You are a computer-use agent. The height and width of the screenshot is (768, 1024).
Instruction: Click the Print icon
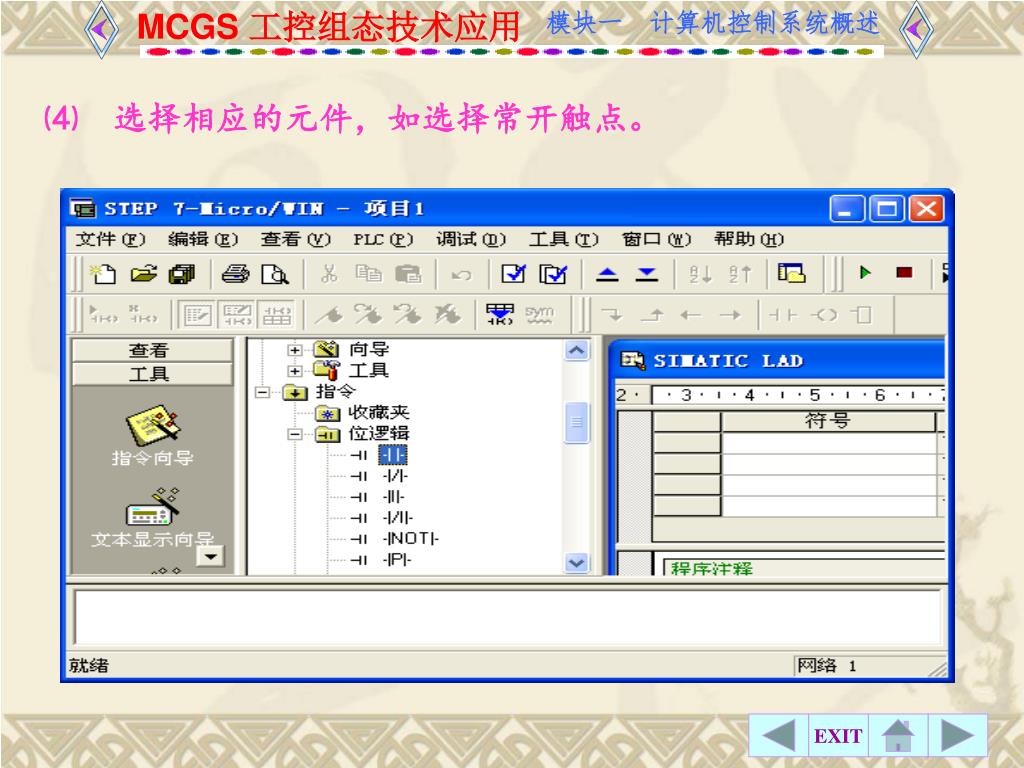coord(235,274)
